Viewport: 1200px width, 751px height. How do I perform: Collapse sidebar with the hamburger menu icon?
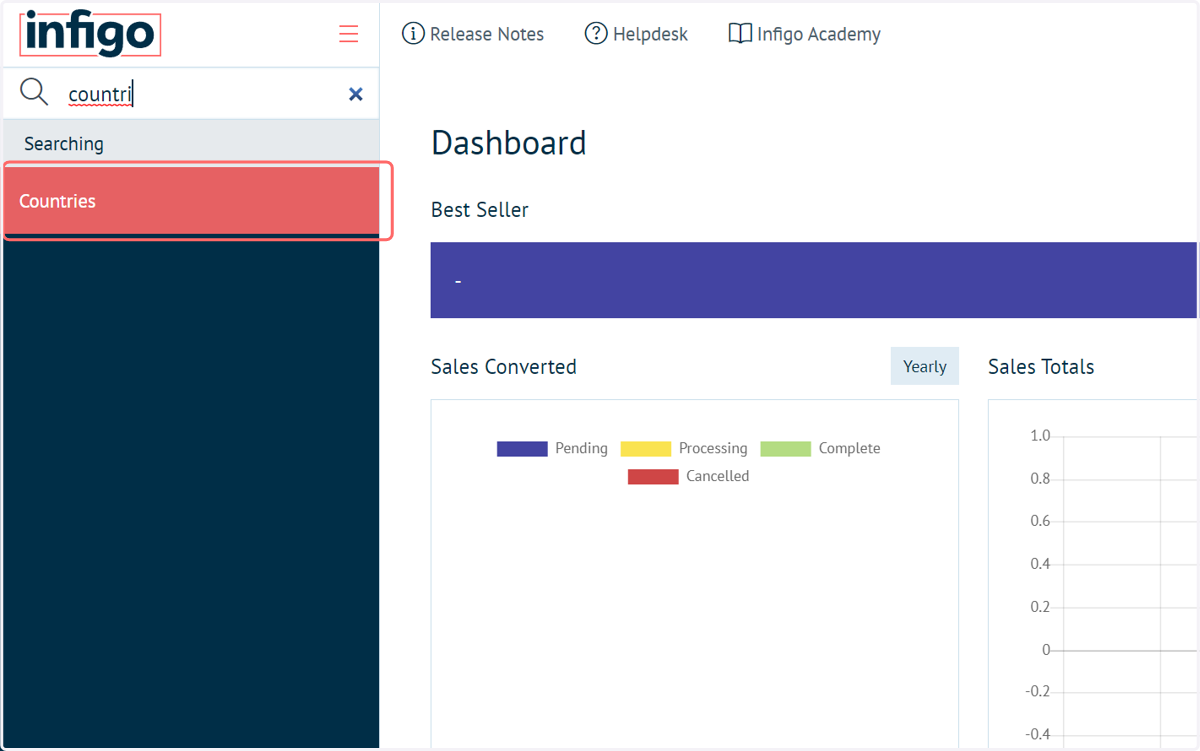pyautogui.click(x=348, y=34)
